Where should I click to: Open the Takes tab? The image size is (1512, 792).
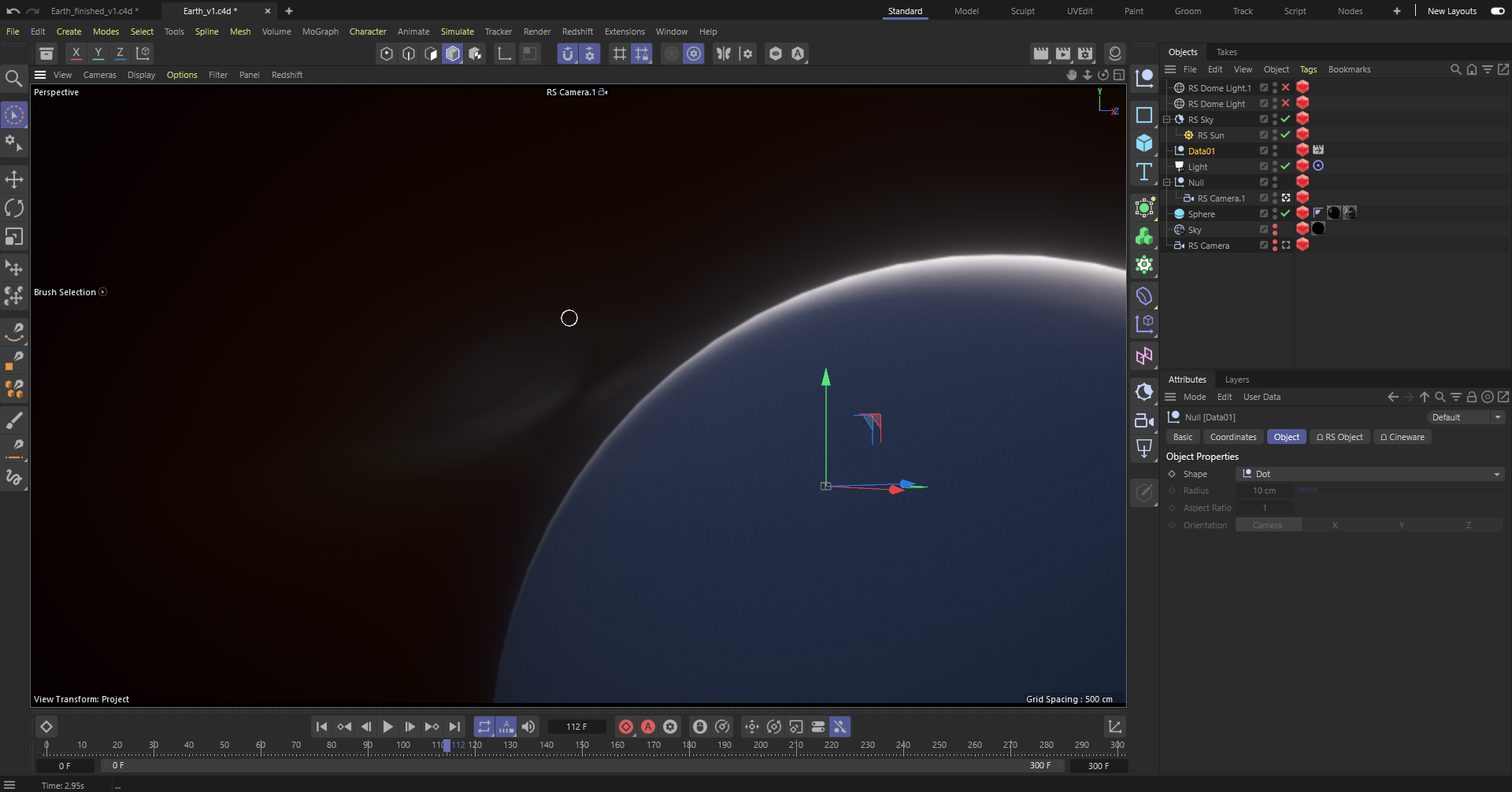1226,52
